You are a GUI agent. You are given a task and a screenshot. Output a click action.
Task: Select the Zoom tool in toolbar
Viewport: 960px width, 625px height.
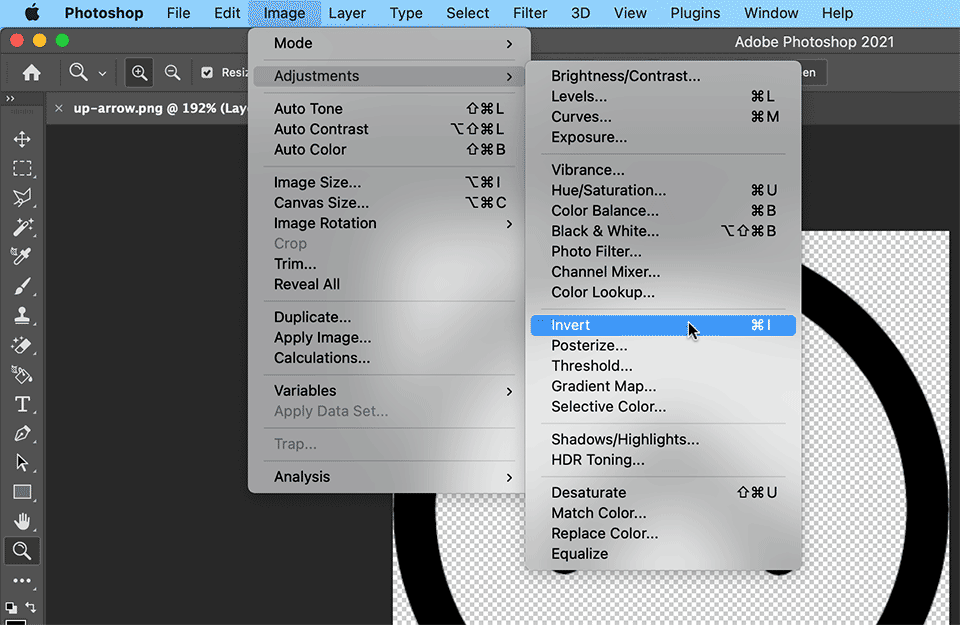pyautogui.click(x=22, y=551)
